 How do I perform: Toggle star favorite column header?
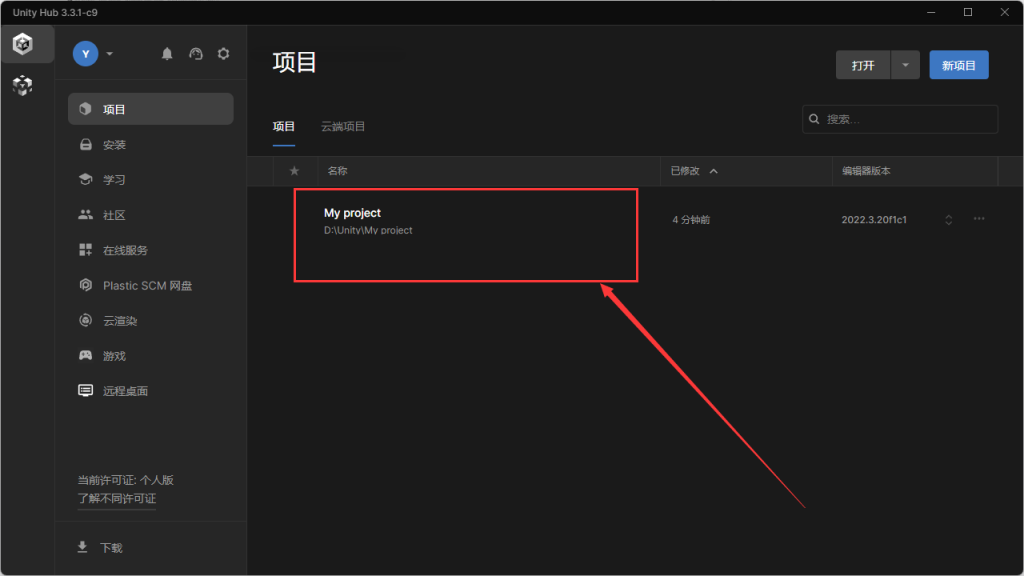[294, 171]
